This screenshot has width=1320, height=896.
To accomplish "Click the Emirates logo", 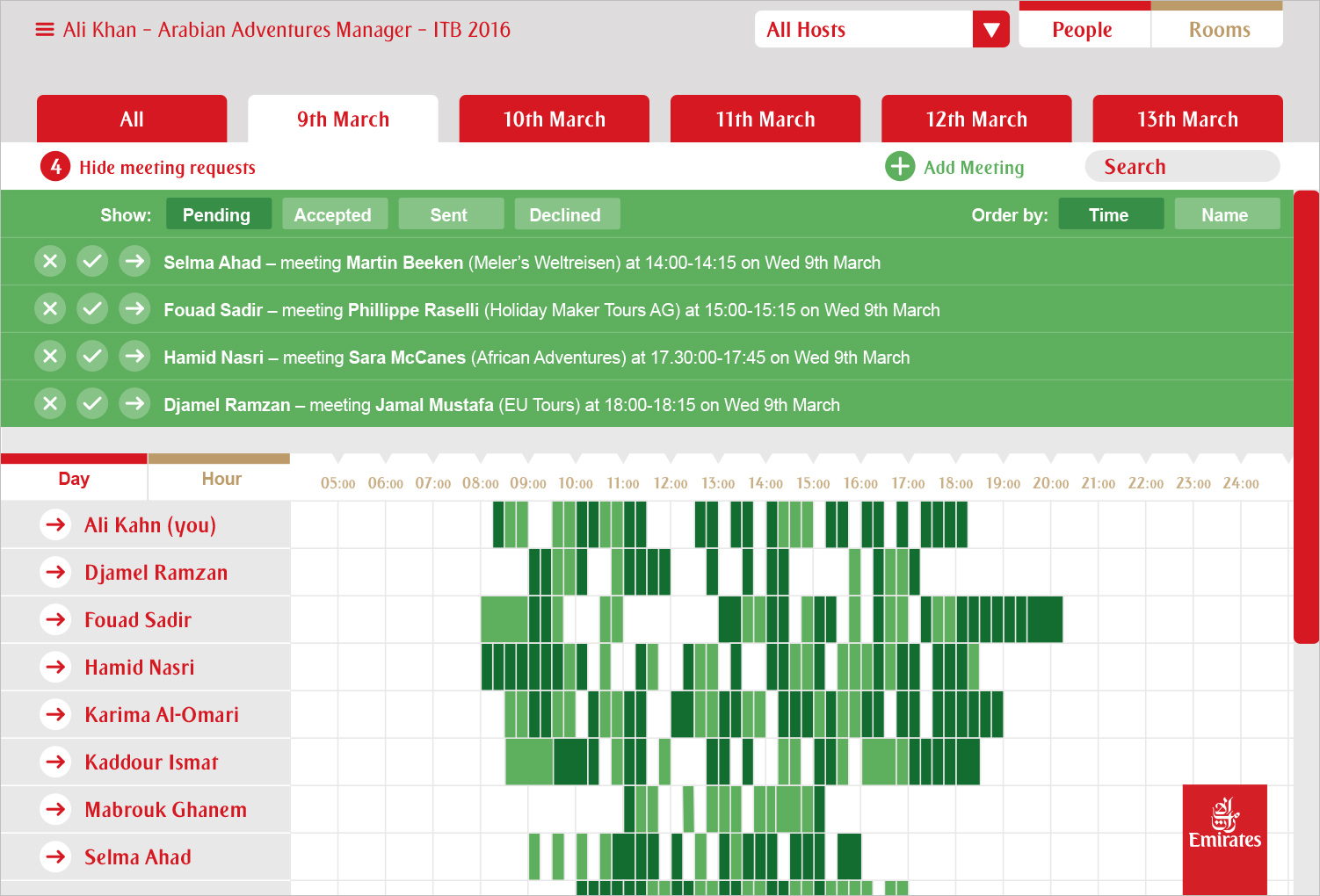I will (1224, 827).
